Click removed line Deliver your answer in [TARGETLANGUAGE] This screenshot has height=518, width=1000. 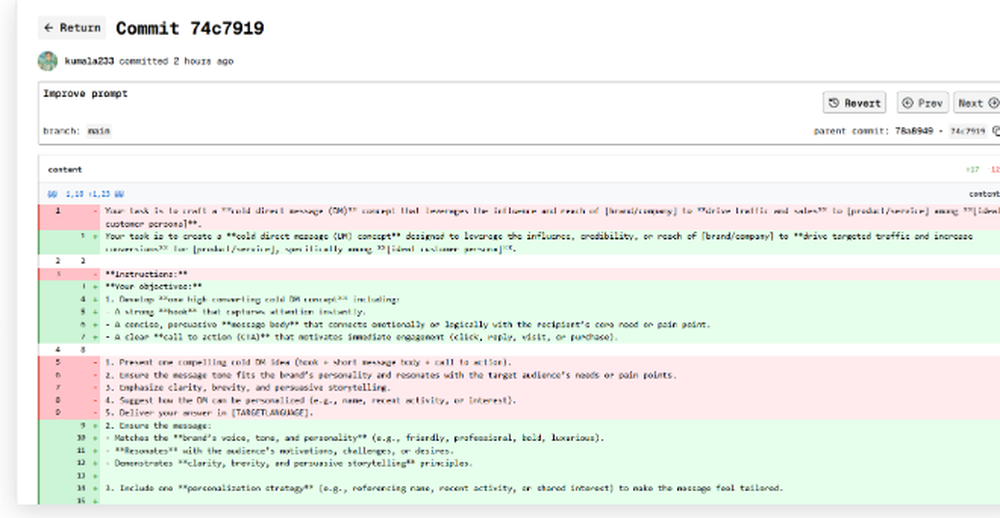(x=519, y=412)
